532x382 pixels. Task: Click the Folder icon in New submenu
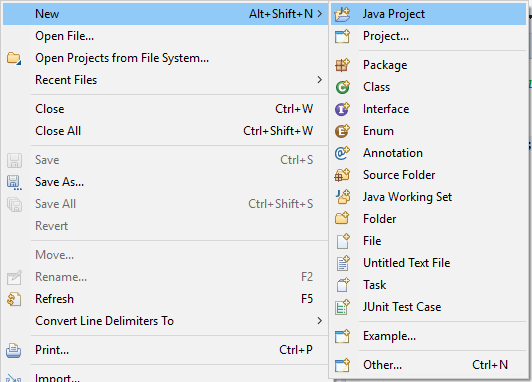pyautogui.click(x=342, y=219)
